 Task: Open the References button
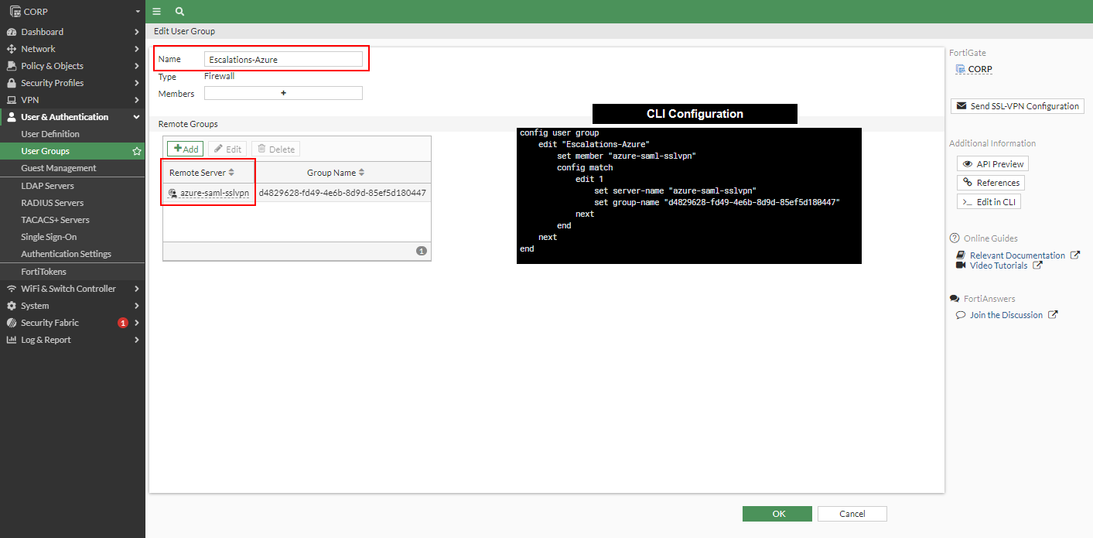[991, 183]
